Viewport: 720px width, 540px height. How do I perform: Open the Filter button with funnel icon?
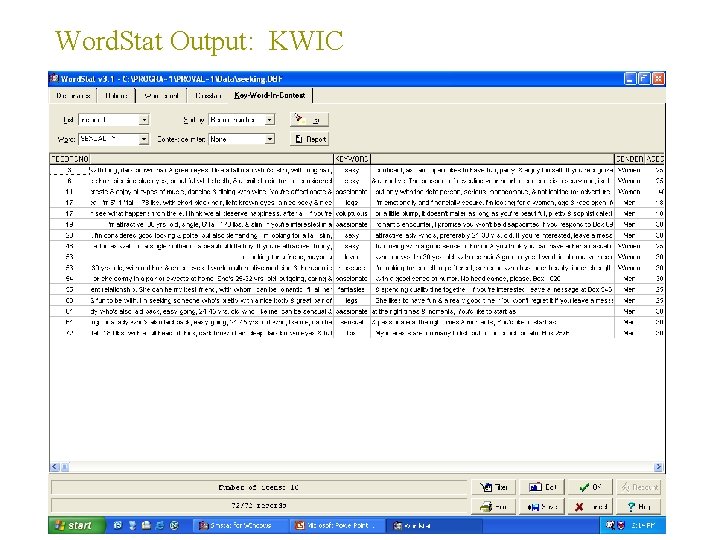click(x=493, y=487)
